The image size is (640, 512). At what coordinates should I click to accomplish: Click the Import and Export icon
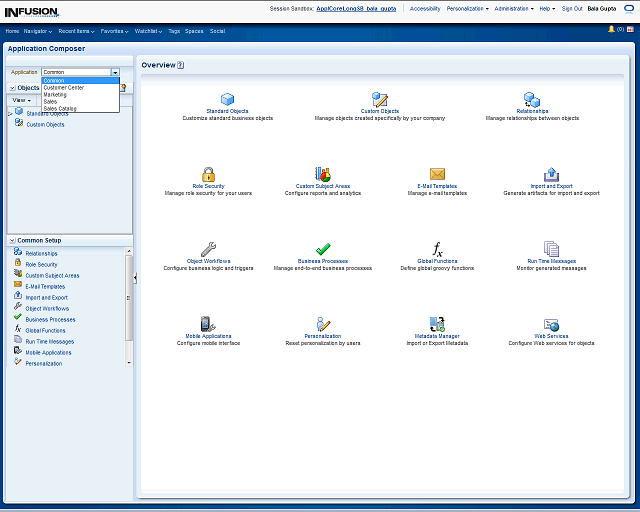(551, 174)
